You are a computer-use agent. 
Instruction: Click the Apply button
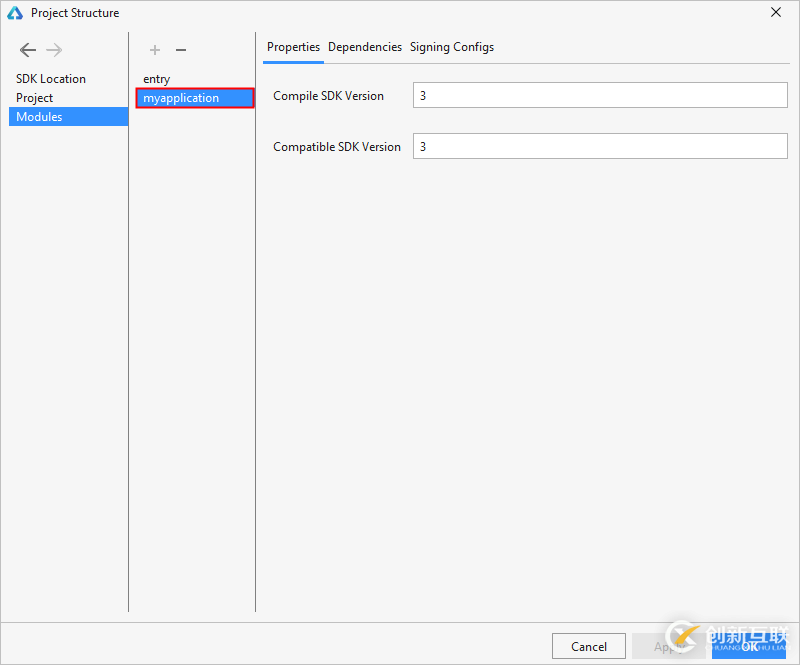click(x=668, y=647)
